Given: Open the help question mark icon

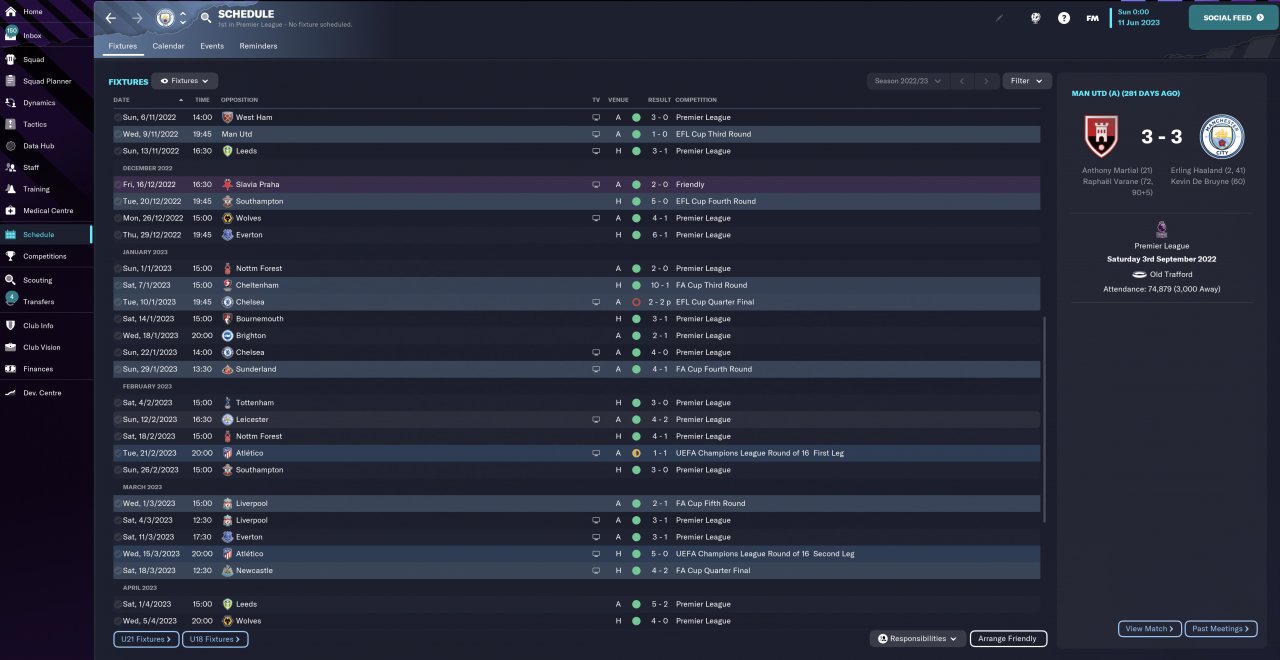Looking at the screenshot, I should pyautogui.click(x=1064, y=18).
